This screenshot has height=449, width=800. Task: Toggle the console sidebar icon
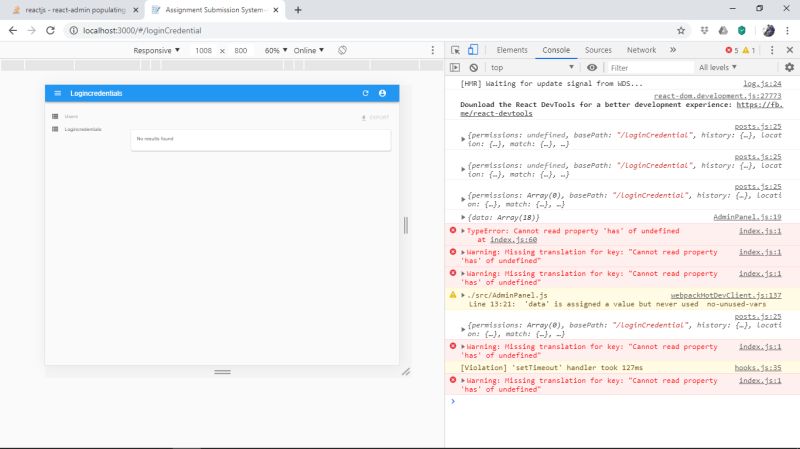455,67
